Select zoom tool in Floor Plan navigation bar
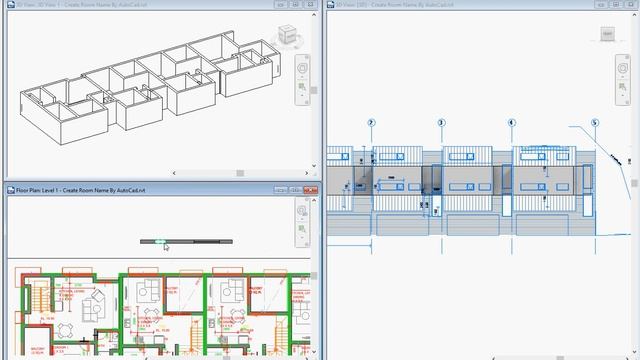The height and width of the screenshot is (360, 640). (x=302, y=229)
